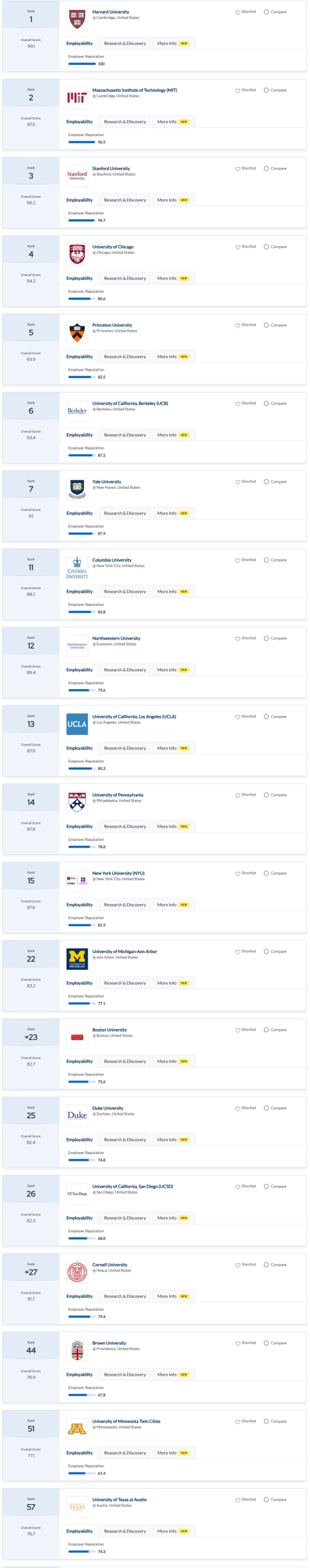Shortlist Stanford University via heart icon
The height and width of the screenshot is (1568, 310).
238,169
